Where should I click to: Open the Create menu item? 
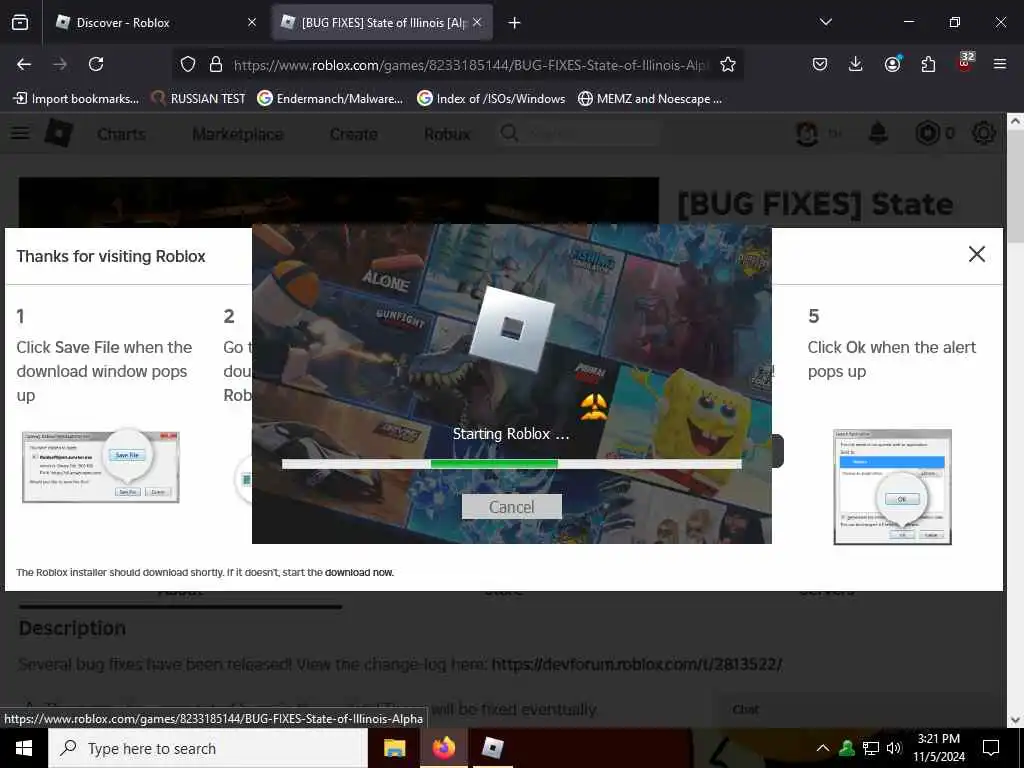[353, 134]
